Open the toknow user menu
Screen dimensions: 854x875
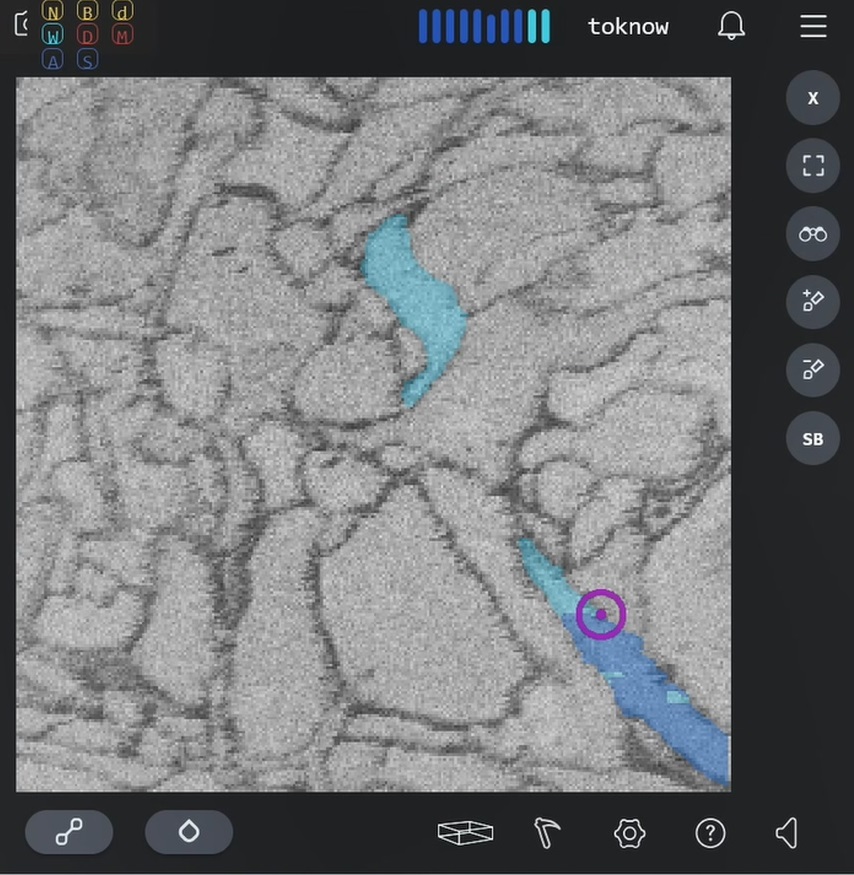coord(628,27)
